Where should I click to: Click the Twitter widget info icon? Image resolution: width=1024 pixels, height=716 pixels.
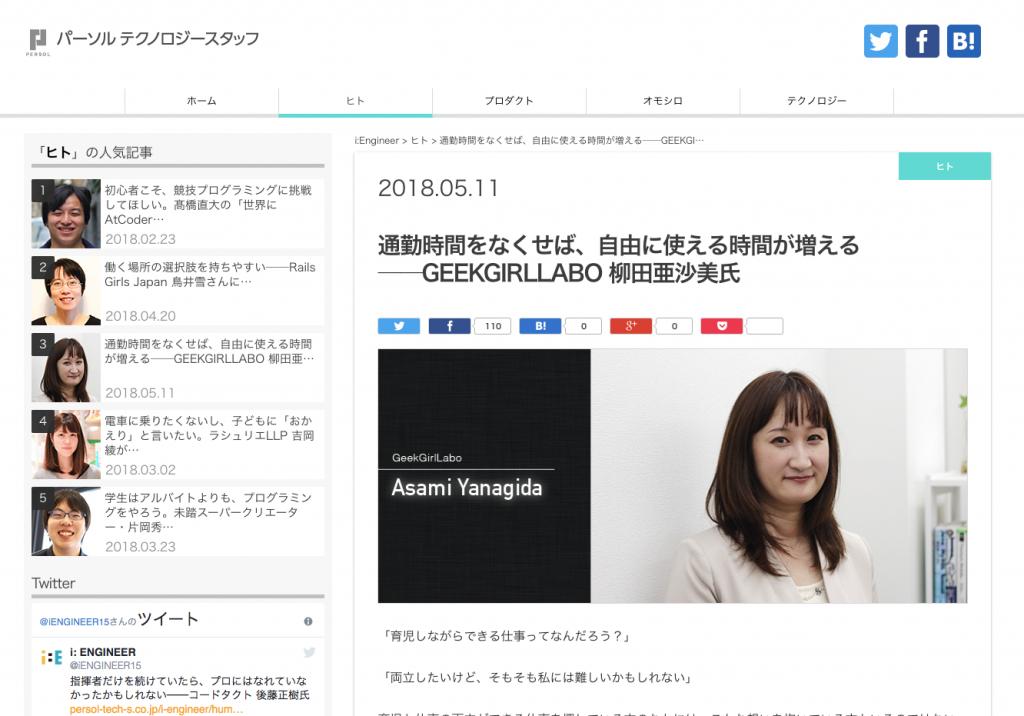pos(308,621)
